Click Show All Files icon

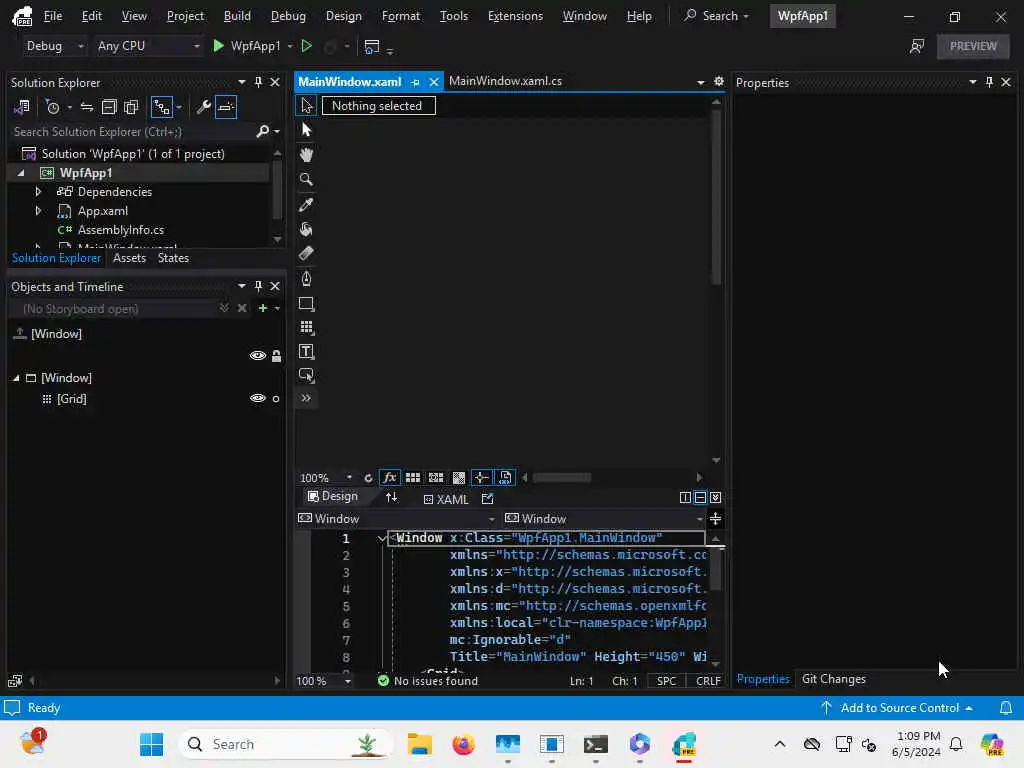pyautogui.click(x=131, y=107)
